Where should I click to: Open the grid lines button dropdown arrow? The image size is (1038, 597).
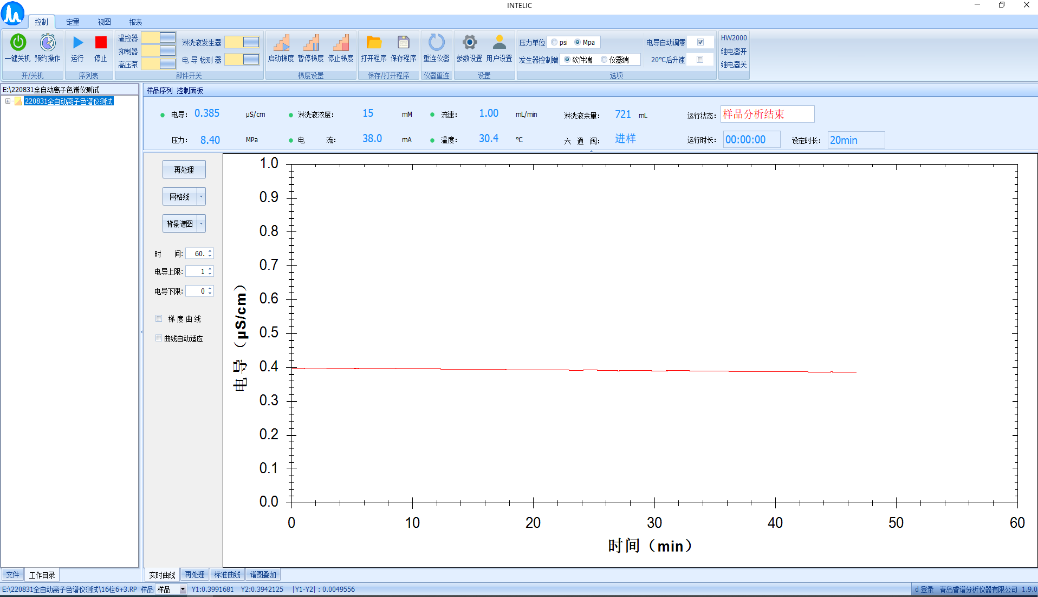(201, 197)
